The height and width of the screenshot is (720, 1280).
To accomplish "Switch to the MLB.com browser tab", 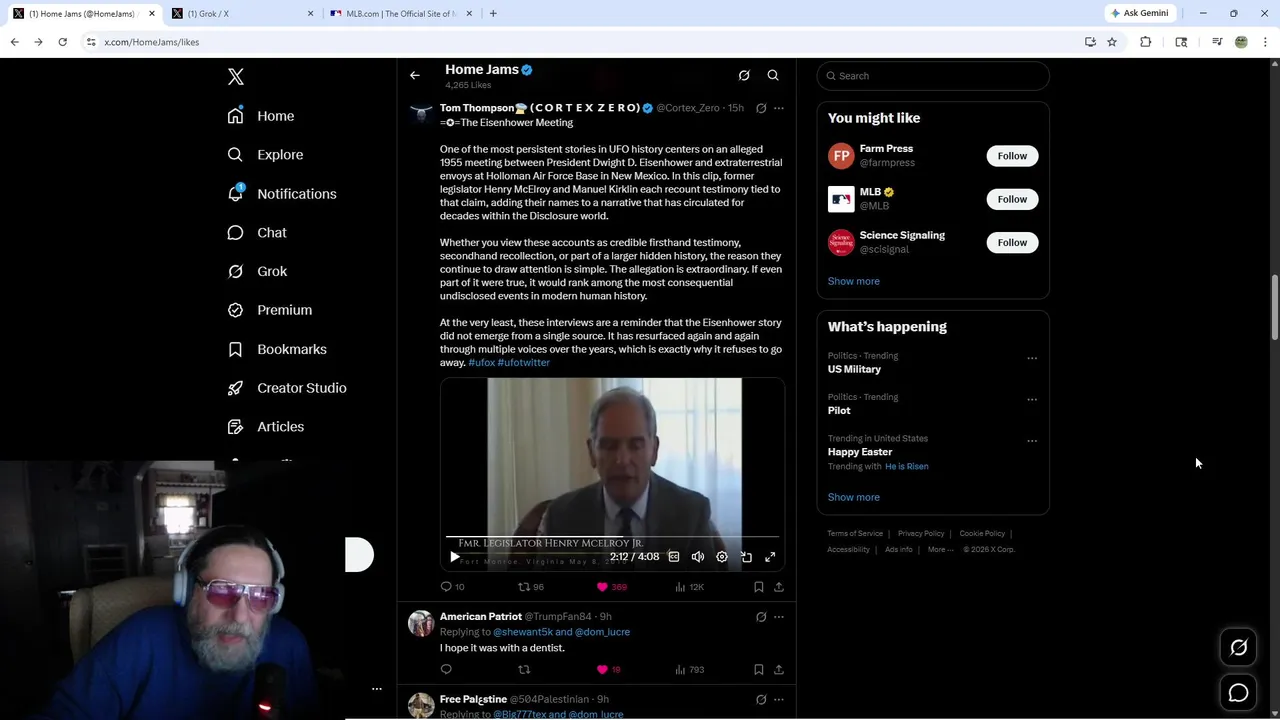I will tap(401, 14).
